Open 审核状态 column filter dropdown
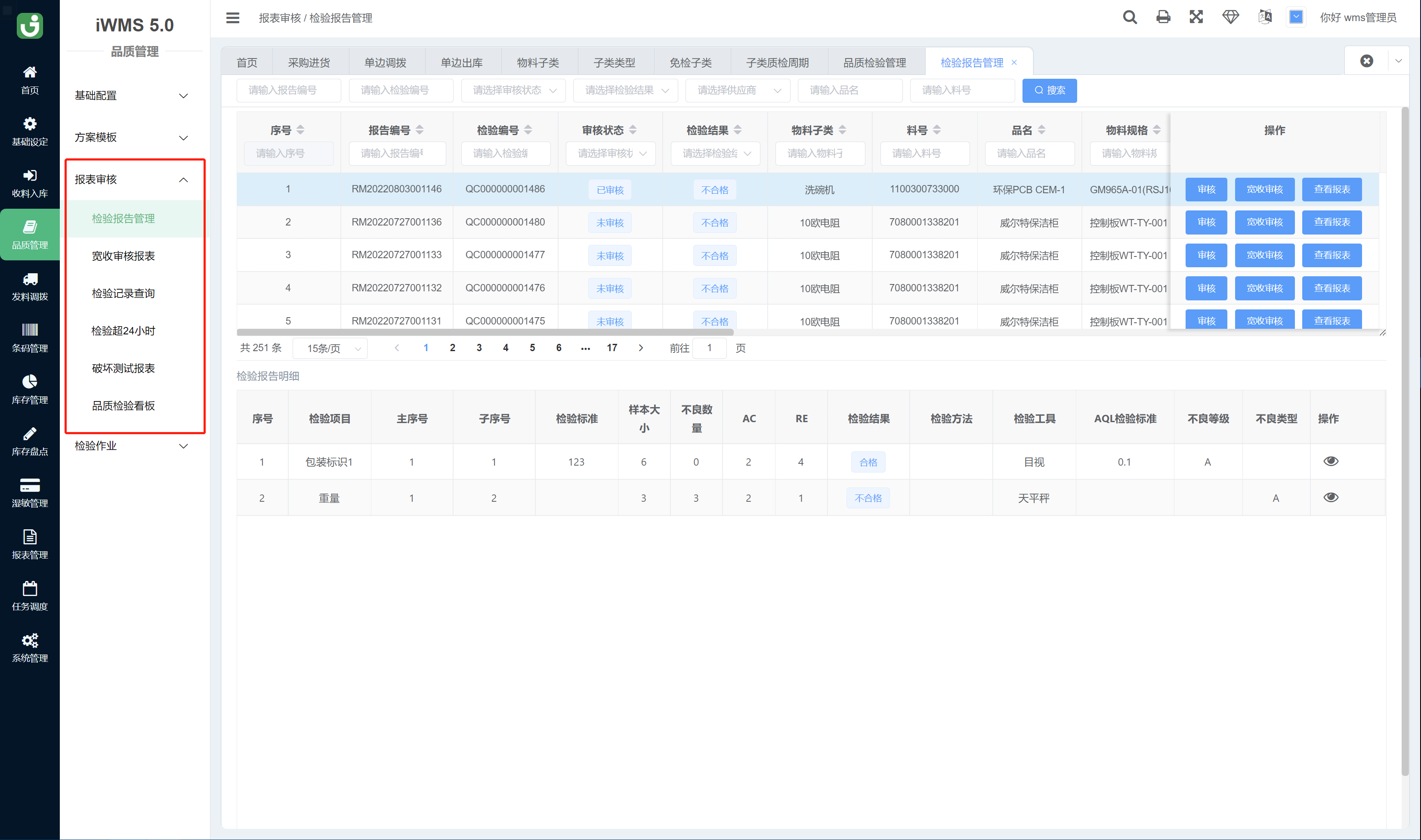Image resolution: width=1421 pixels, height=840 pixels. (x=610, y=153)
